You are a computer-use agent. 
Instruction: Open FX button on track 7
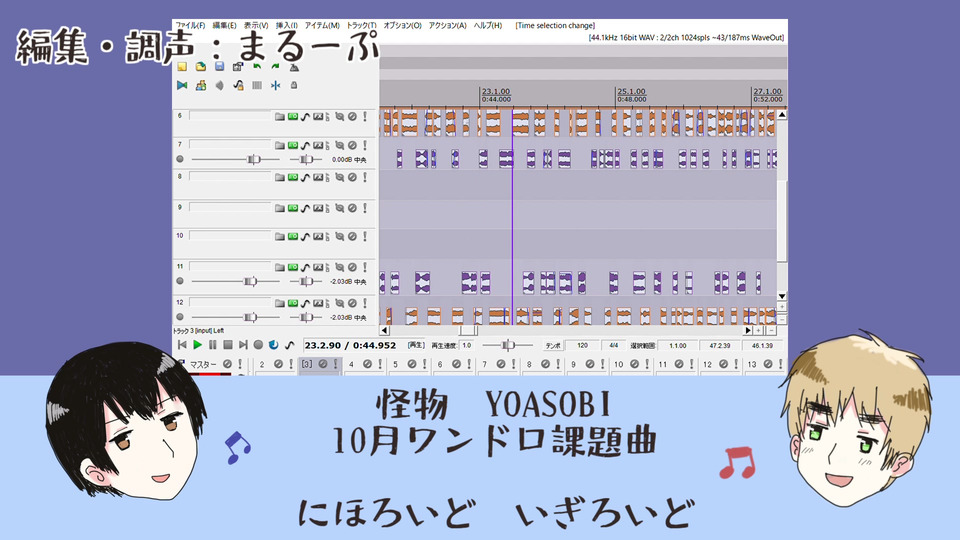(318, 145)
